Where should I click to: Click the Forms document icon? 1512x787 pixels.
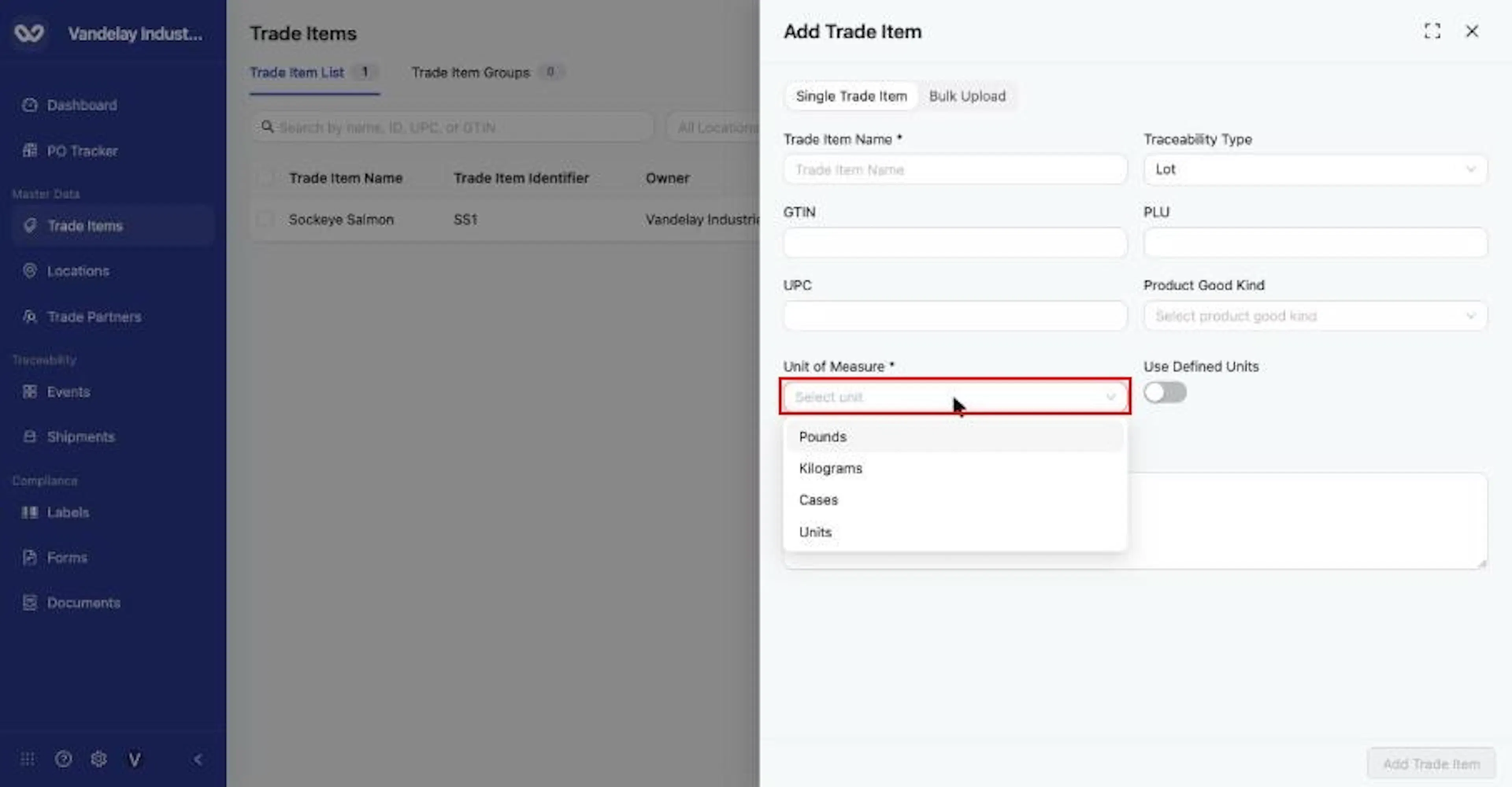(30, 557)
